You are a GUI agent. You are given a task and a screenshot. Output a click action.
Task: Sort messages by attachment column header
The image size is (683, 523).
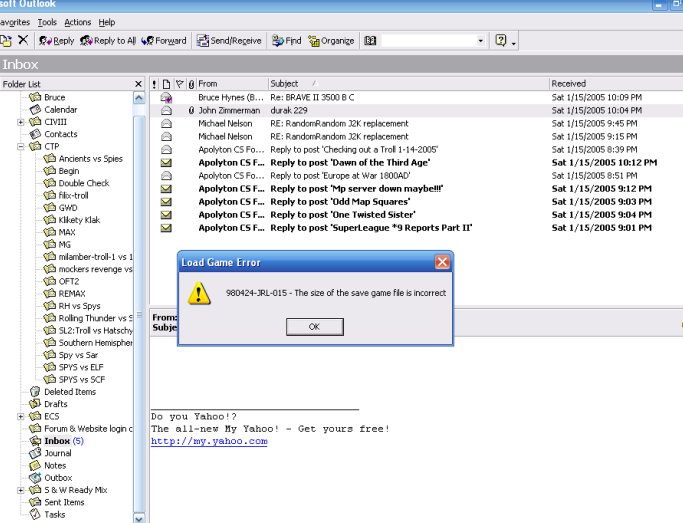(191, 83)
